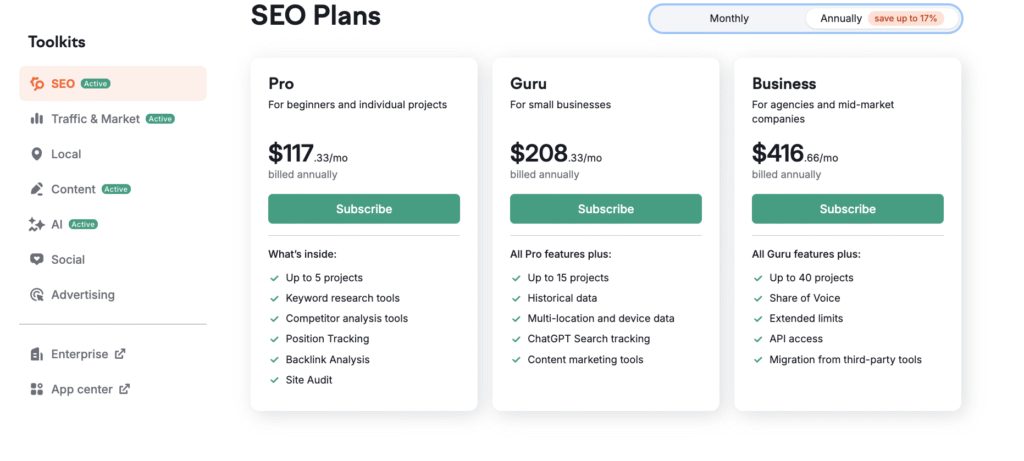Select the SEO toolkit icon
1024x461 pixels.
click(x=37, y=84)
